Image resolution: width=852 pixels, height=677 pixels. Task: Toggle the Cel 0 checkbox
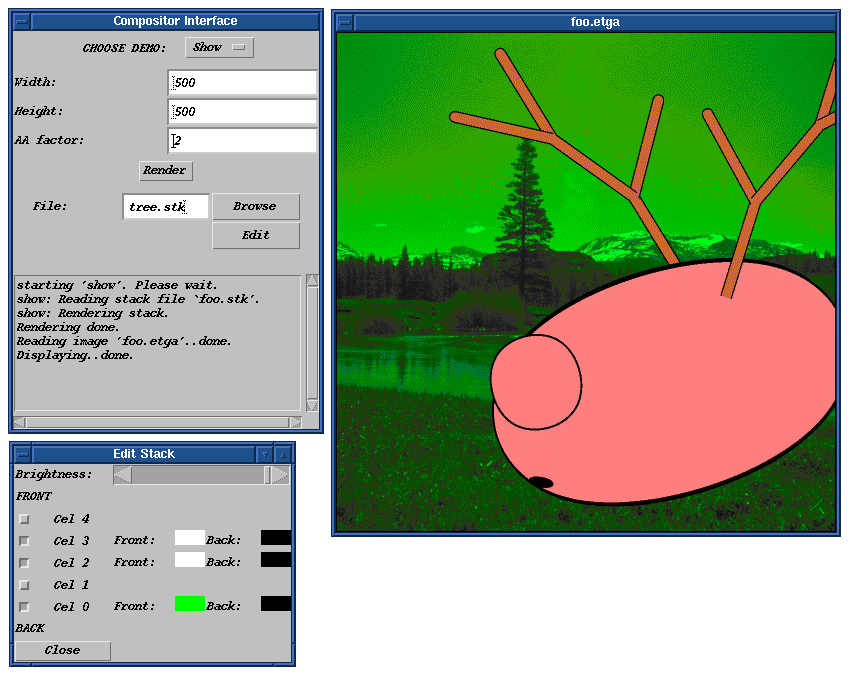point(24,607)
